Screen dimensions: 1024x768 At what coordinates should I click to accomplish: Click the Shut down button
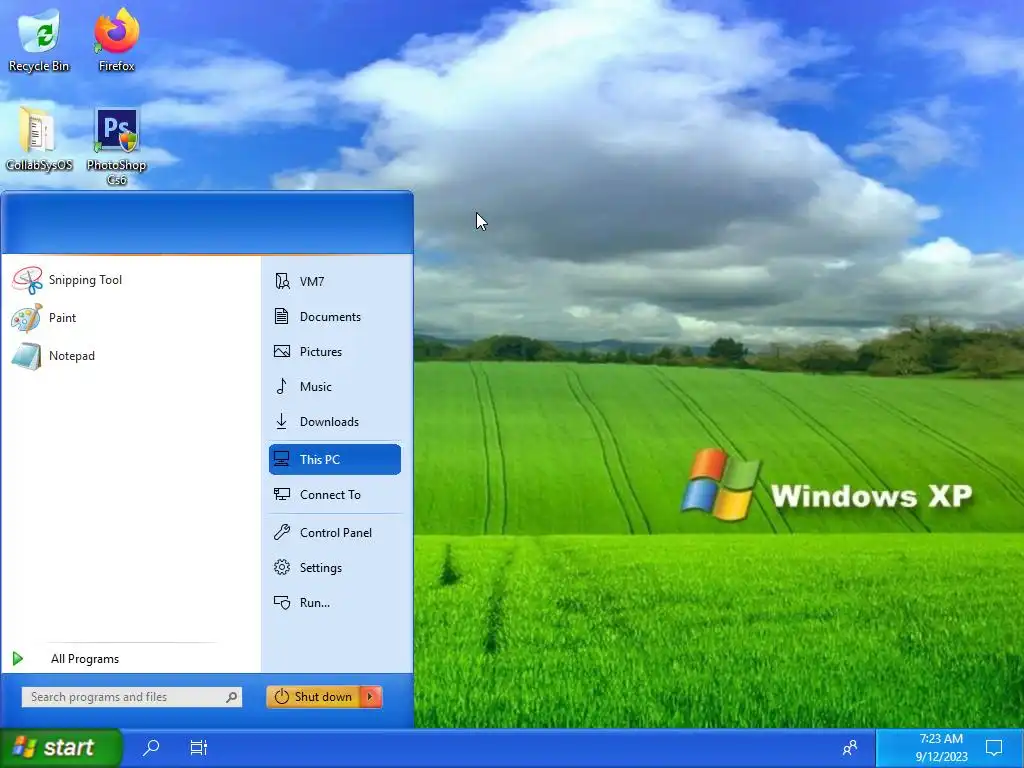point(313,697)
